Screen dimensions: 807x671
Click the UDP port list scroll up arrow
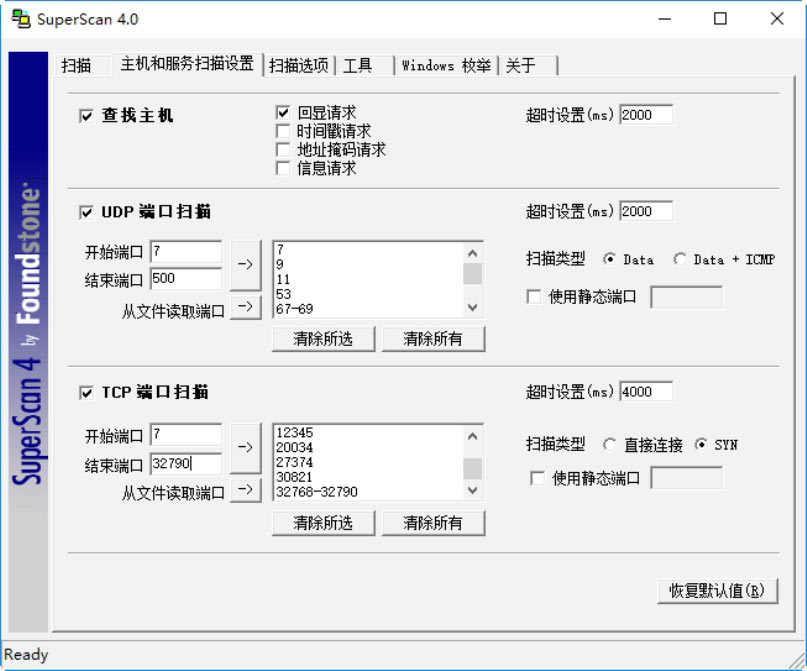[x=472, y=253]
